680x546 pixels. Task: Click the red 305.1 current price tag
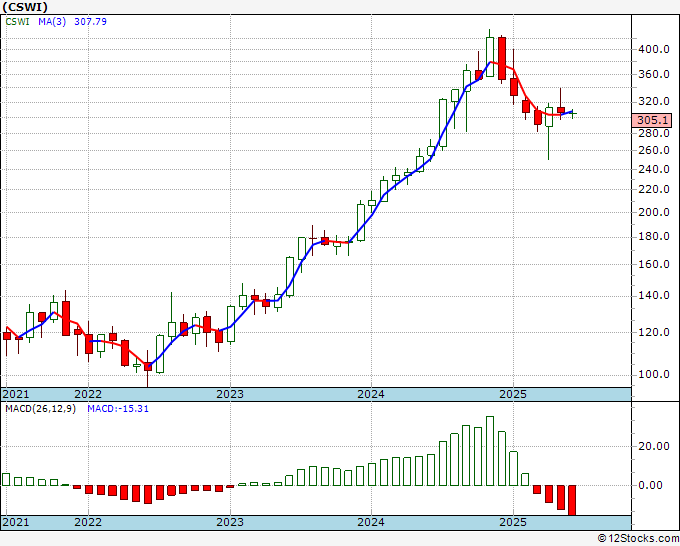[650, 121]
